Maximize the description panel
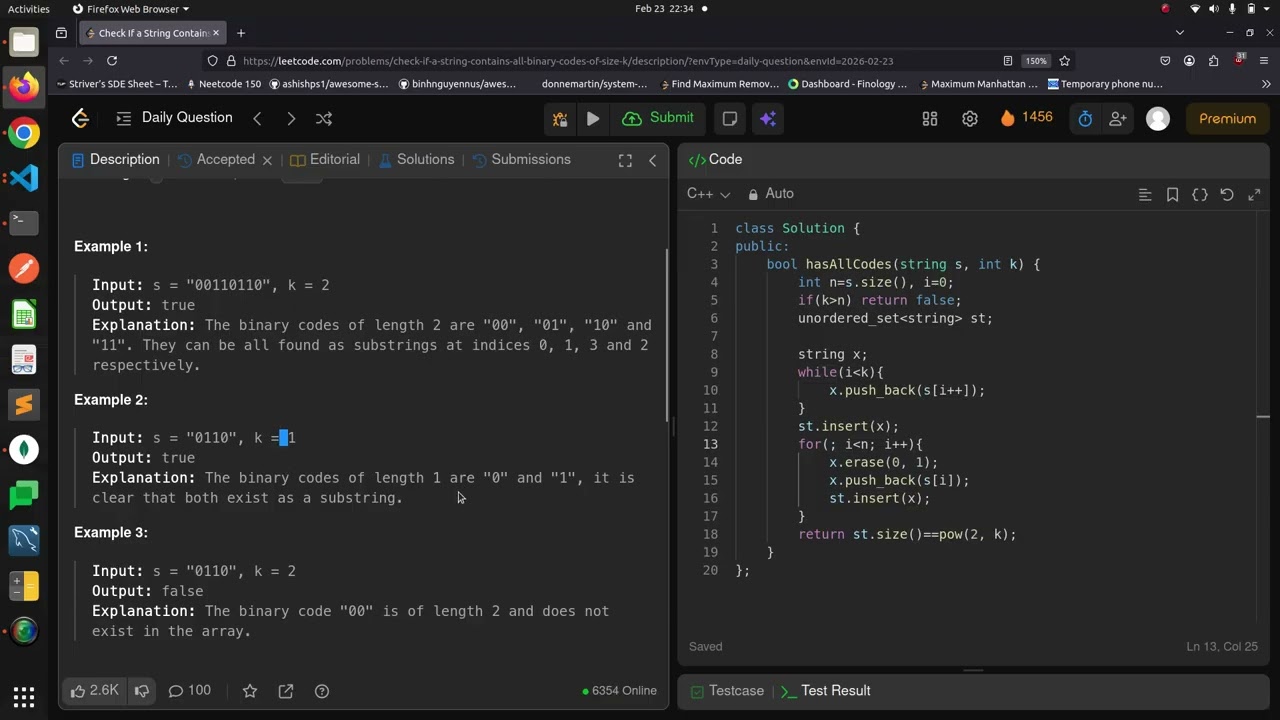1280x720 pixels. pyautogui.click(x=625, y=160)
